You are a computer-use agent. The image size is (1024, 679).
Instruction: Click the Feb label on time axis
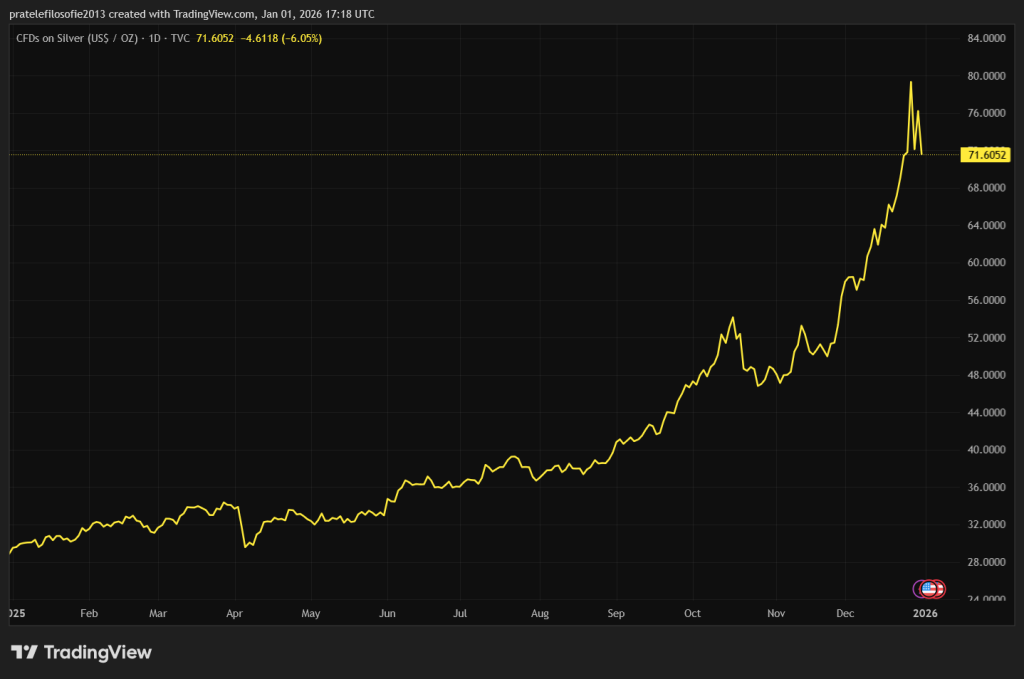(88, 612)
